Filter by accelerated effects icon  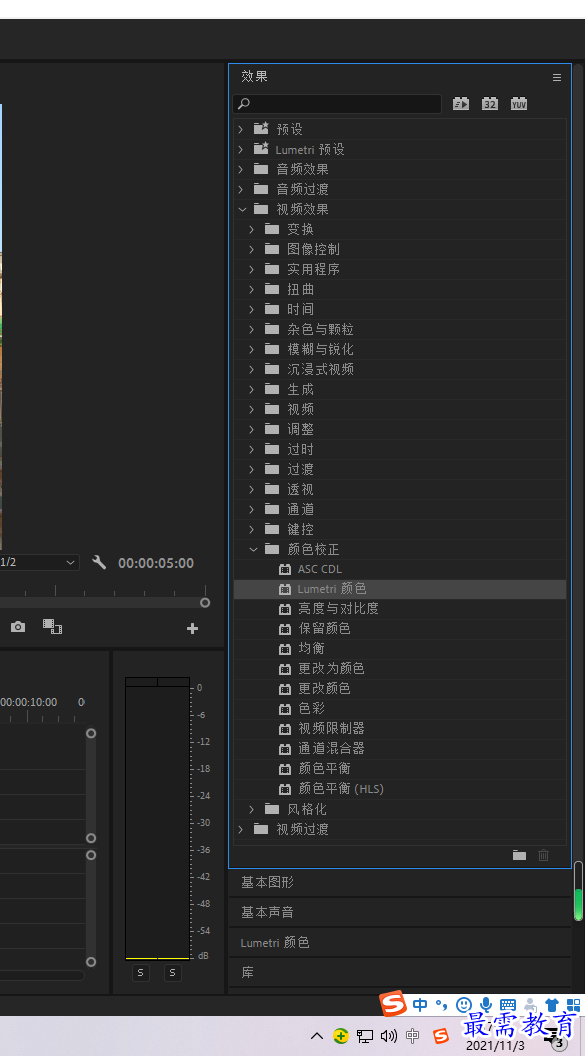(460, 104)
